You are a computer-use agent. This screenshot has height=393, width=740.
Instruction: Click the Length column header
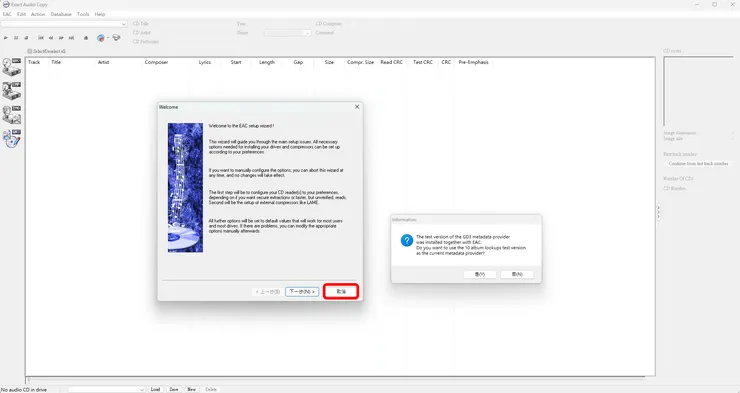point(267,62)
